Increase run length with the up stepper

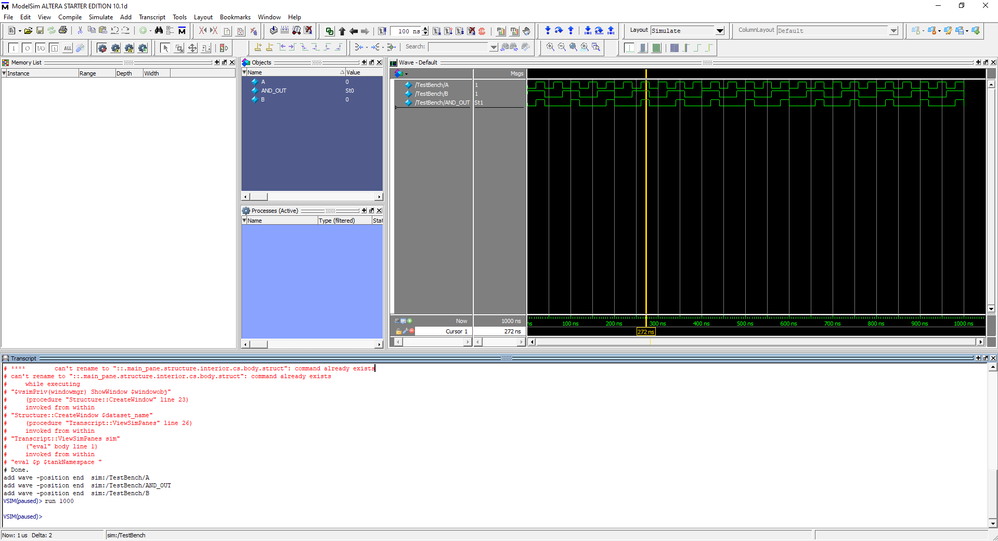pos(426,29)
